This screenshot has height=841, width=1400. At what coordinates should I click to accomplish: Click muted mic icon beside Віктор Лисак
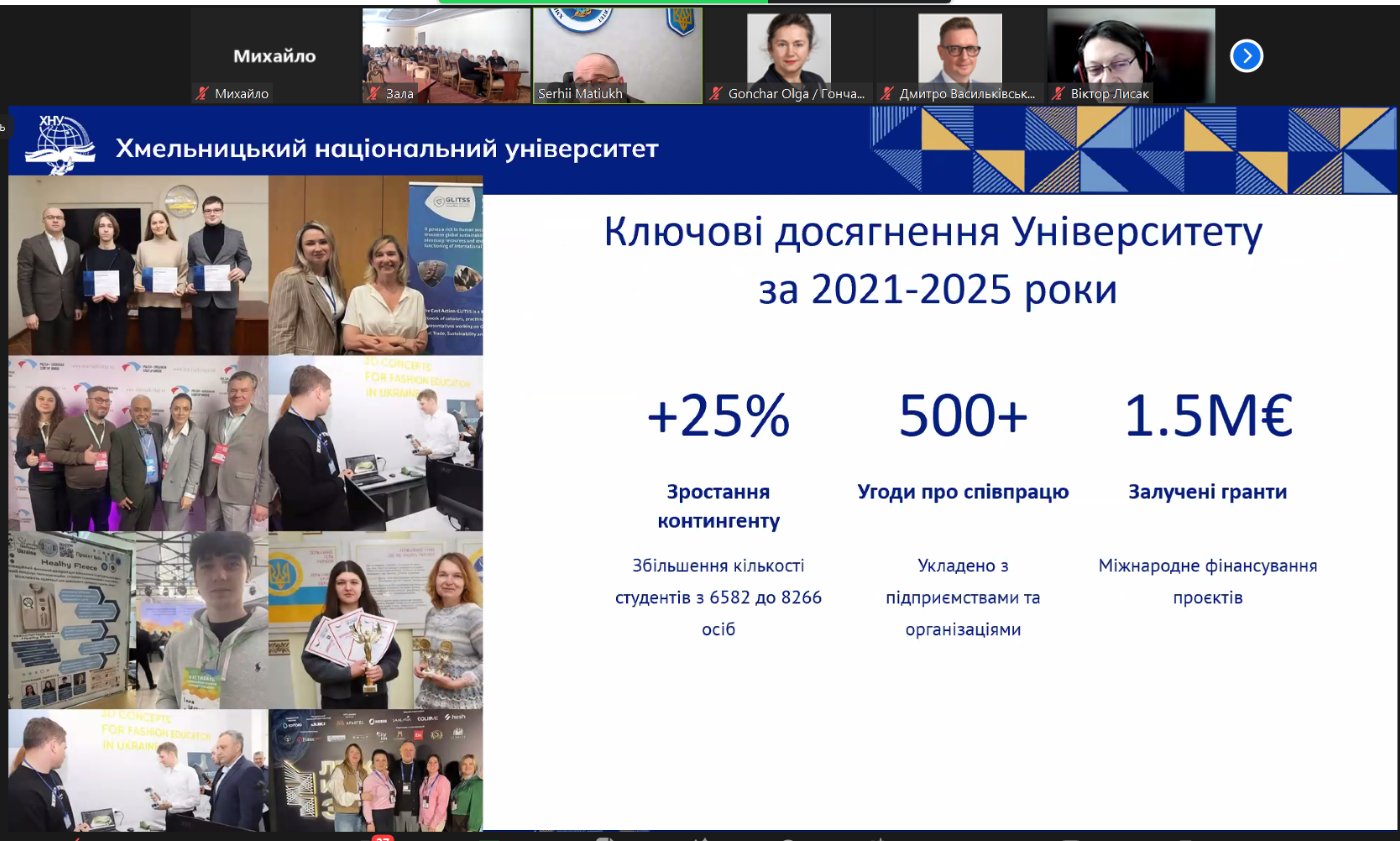(1058, 93)
